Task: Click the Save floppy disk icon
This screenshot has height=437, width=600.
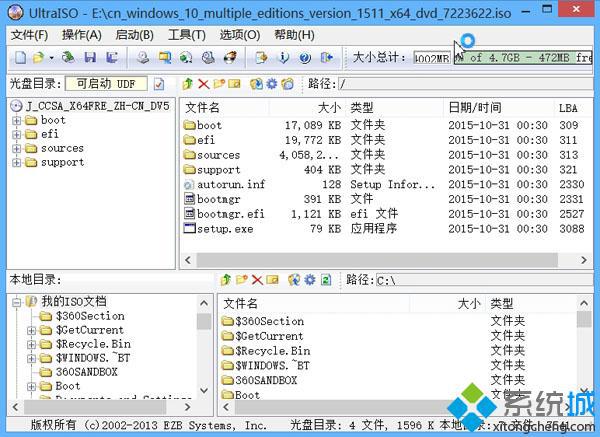Action: 90,58
